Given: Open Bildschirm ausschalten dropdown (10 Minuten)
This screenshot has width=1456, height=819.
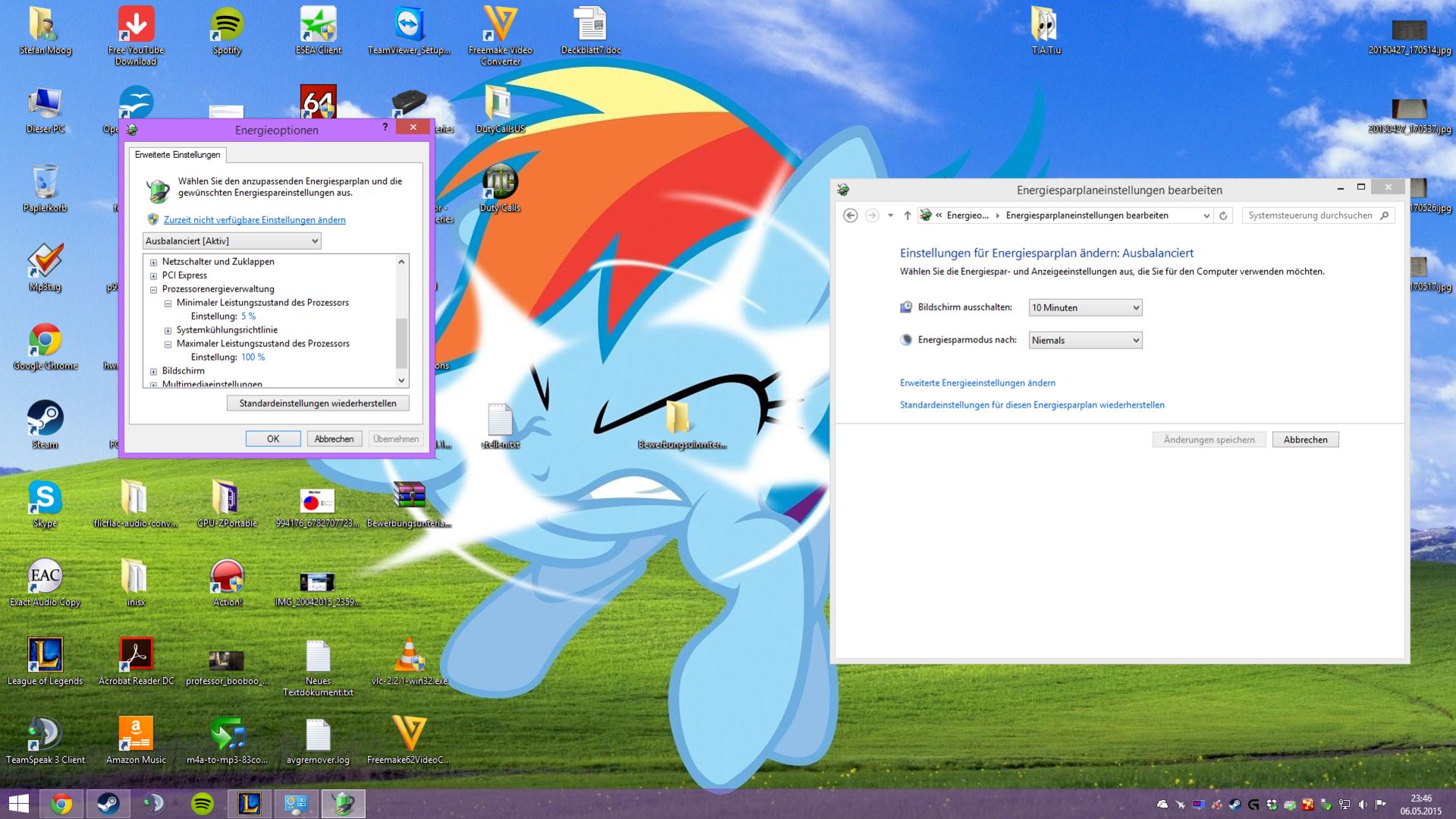Looking at the screenshot, I should coord(1085,307).
